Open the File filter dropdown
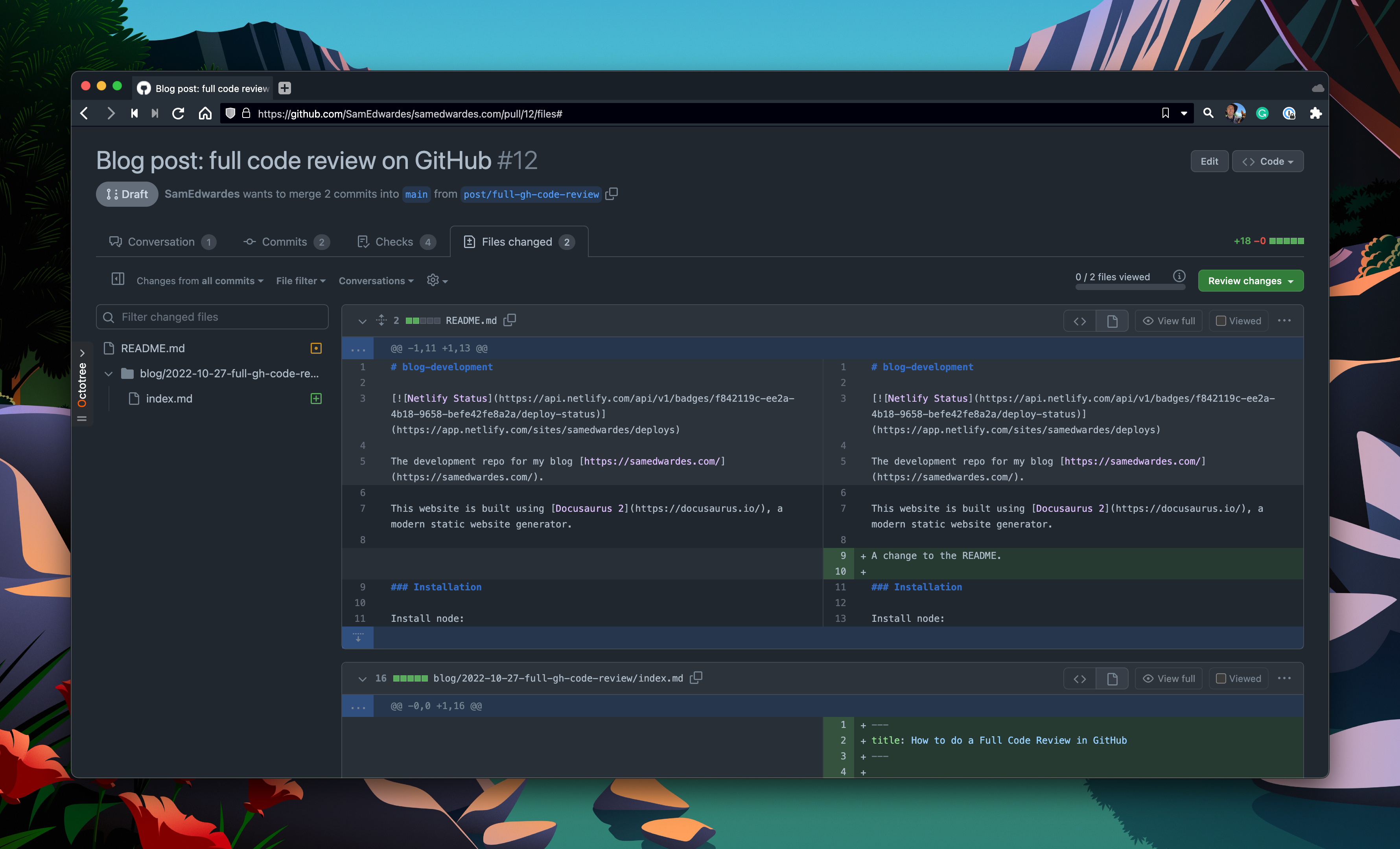 click(x=300, y=280)
